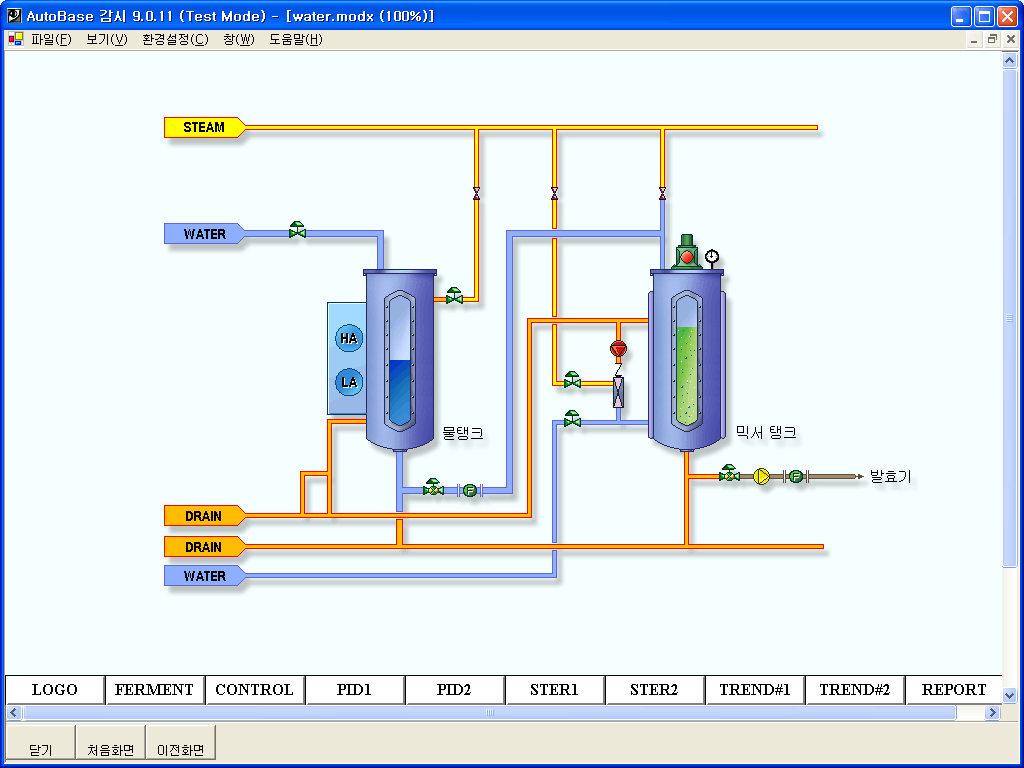This screenshot has height=768, width=1024.
Task: Open the 환경설정(C) menu
Action: [175, 40]
